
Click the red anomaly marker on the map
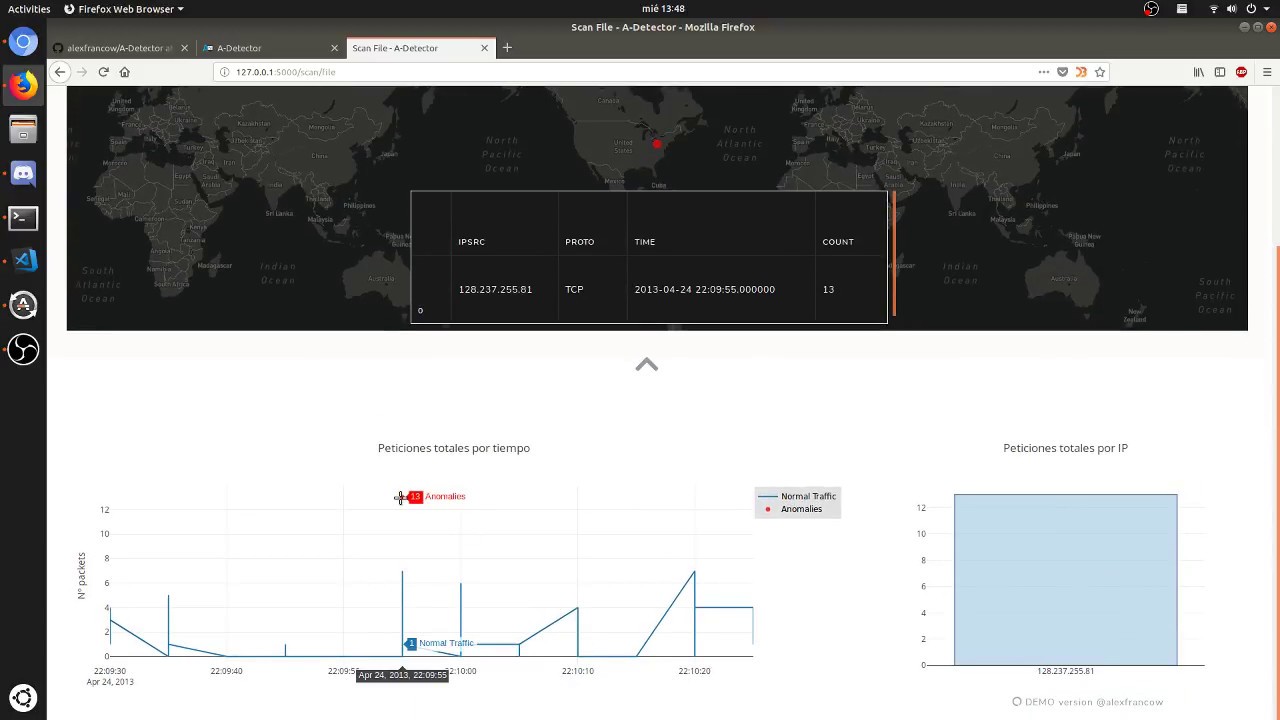click(657, 144)
